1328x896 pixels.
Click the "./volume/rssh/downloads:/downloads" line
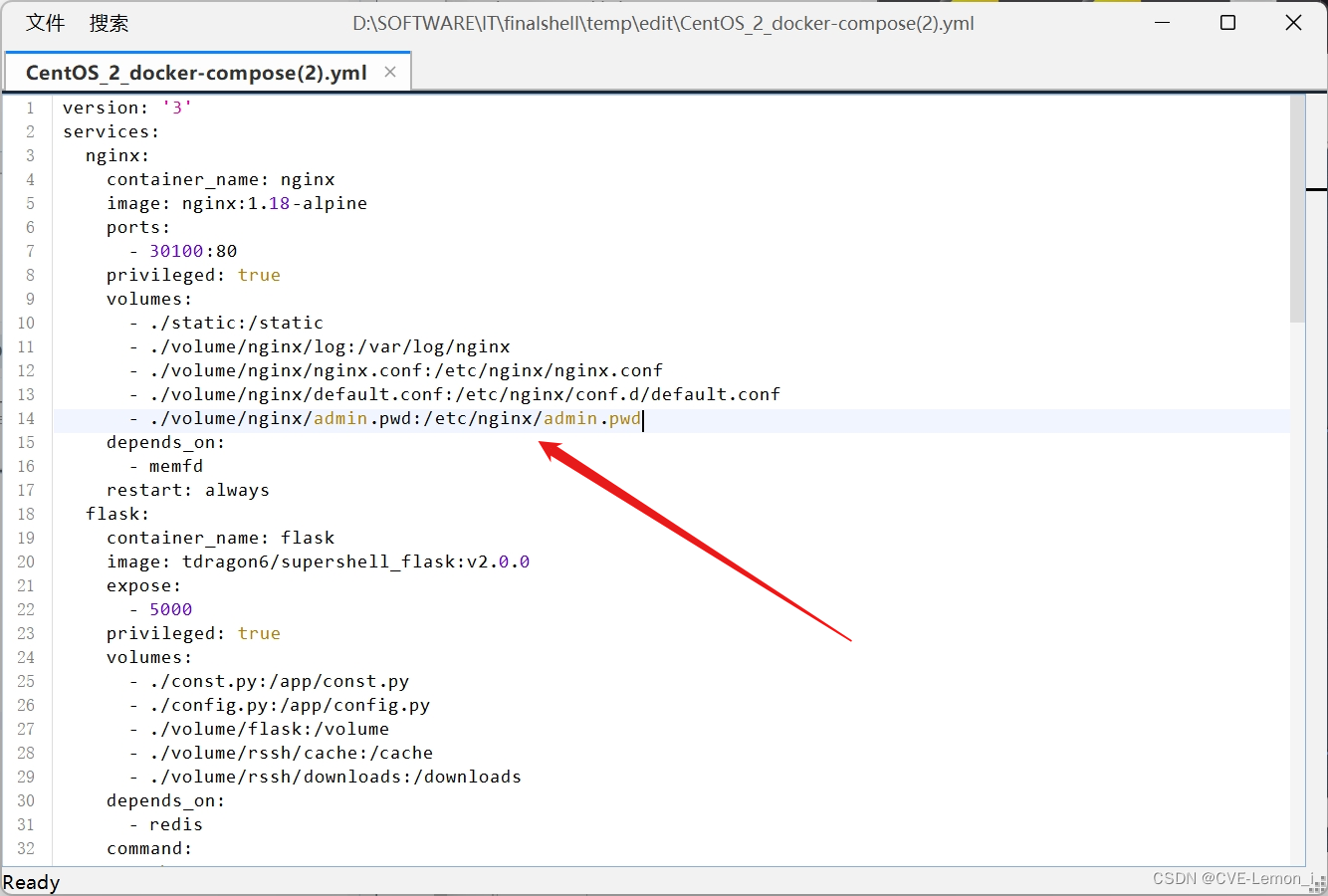326,777
